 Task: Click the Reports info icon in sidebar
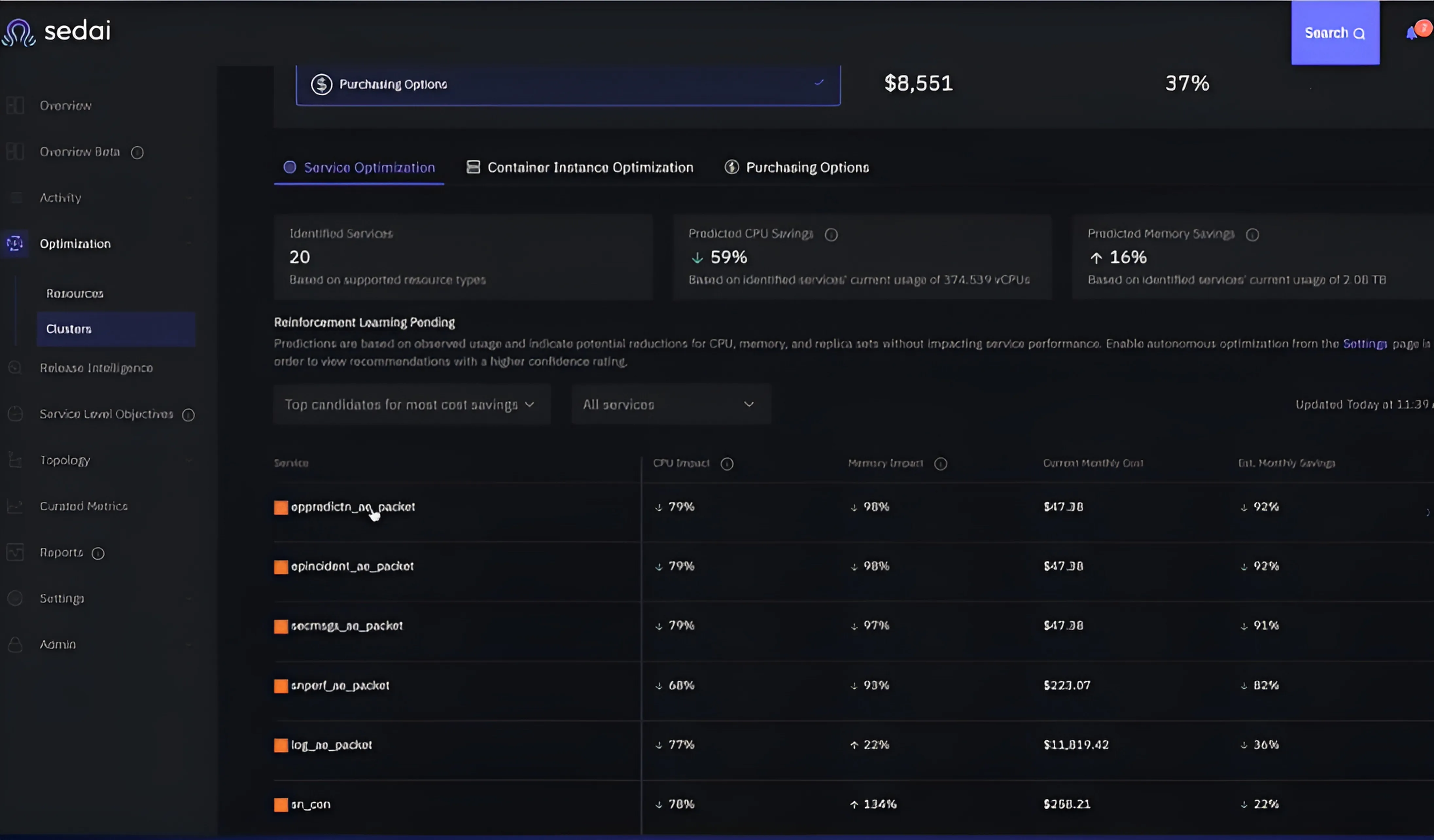click(x=98, y=553)
